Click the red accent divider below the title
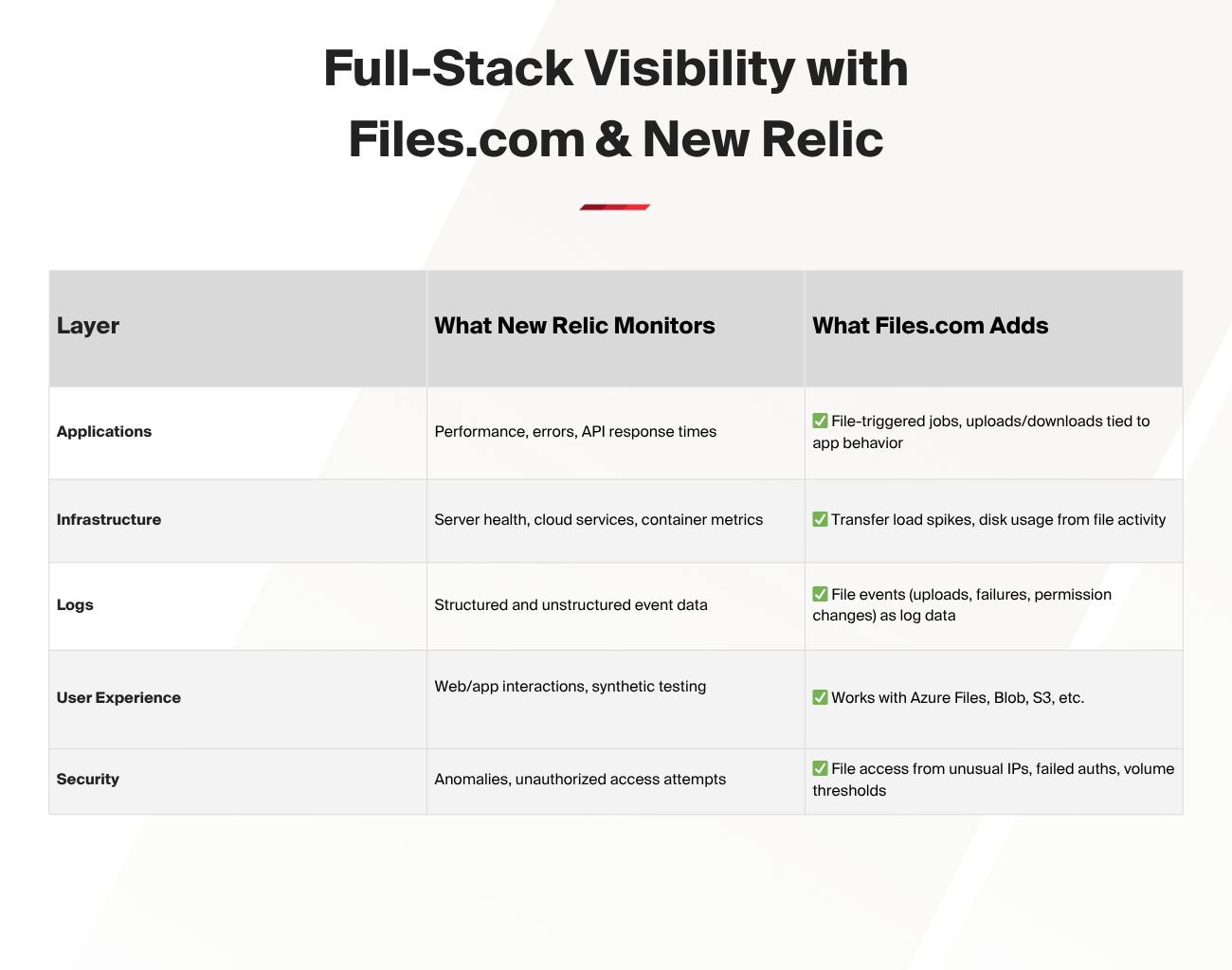 coord(615,207)
